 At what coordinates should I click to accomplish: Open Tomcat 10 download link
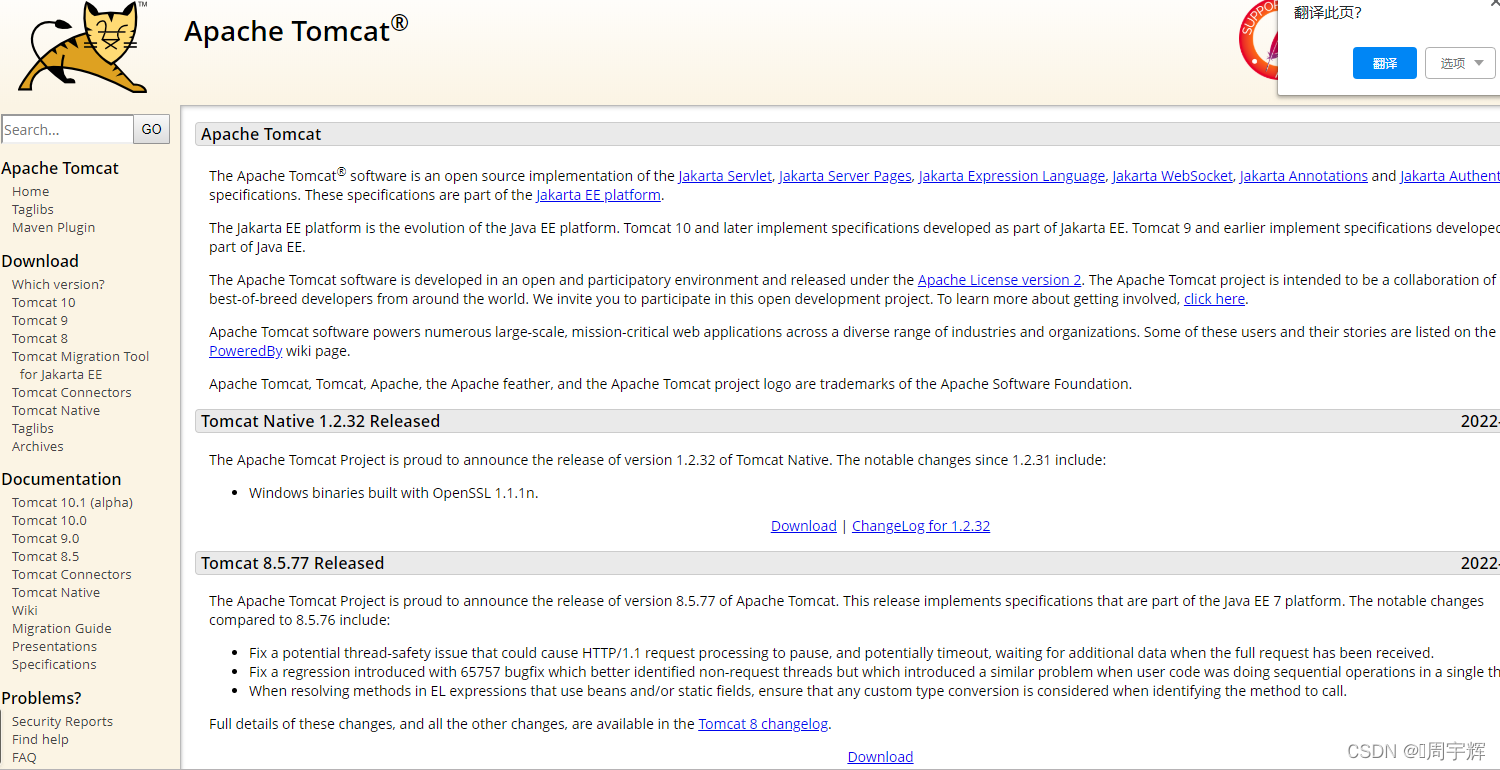(43, 303)
